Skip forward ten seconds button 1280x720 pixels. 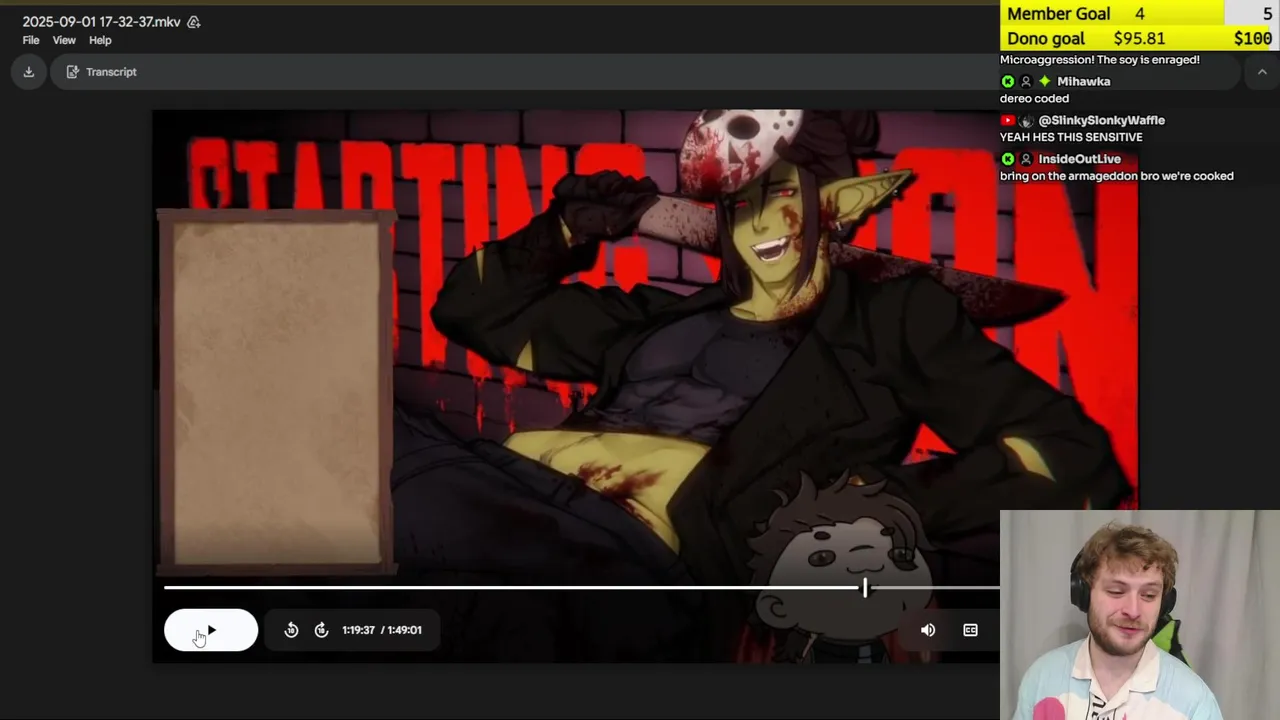tap(321, 630)
